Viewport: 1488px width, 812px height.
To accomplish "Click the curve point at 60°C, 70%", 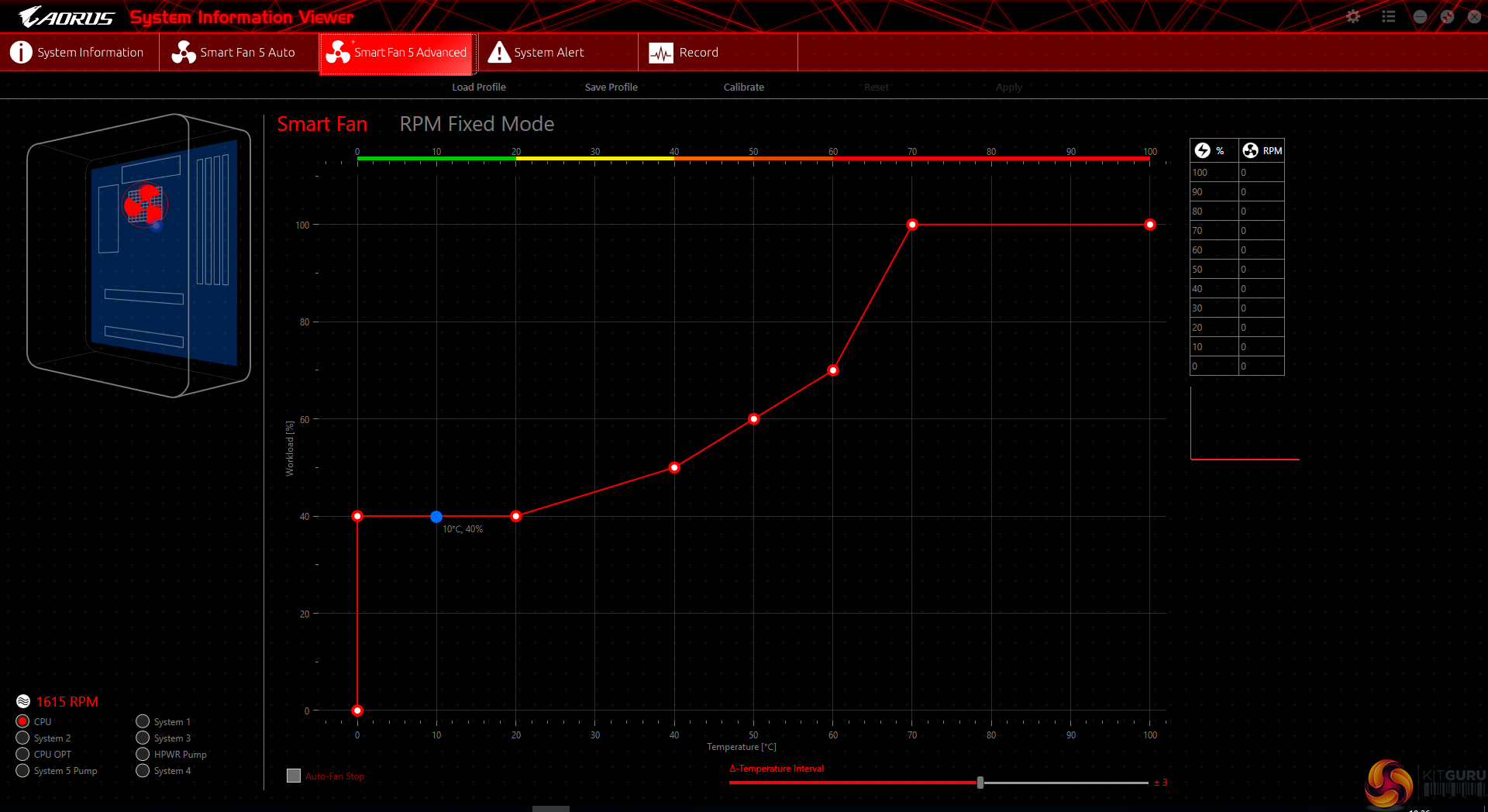I will click(833, 370).
